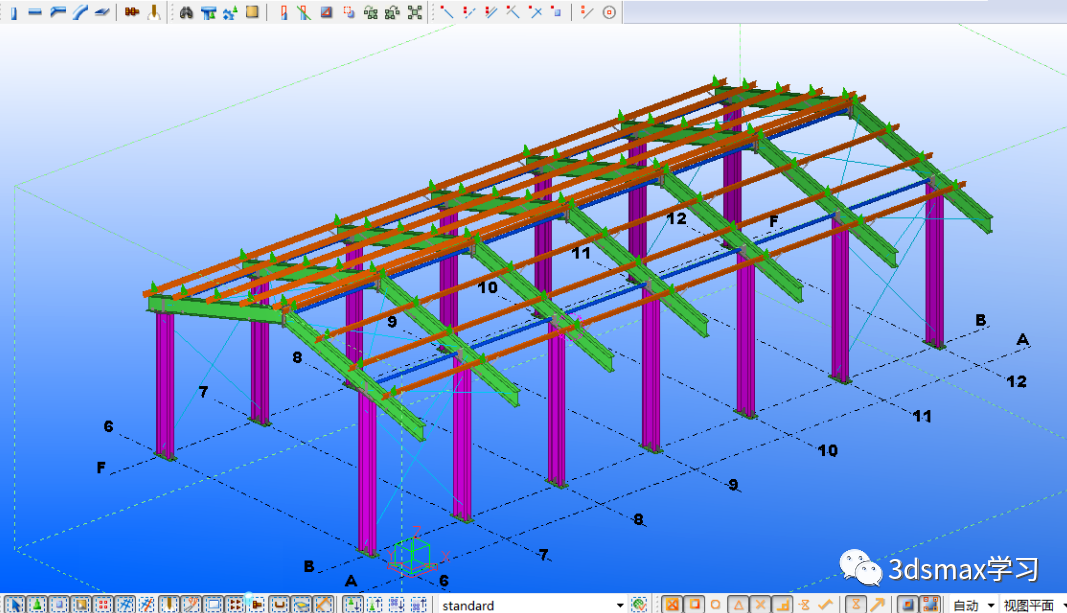Toggle snap to center points circle
1067x613 pixels.
(x=716, y=605)
